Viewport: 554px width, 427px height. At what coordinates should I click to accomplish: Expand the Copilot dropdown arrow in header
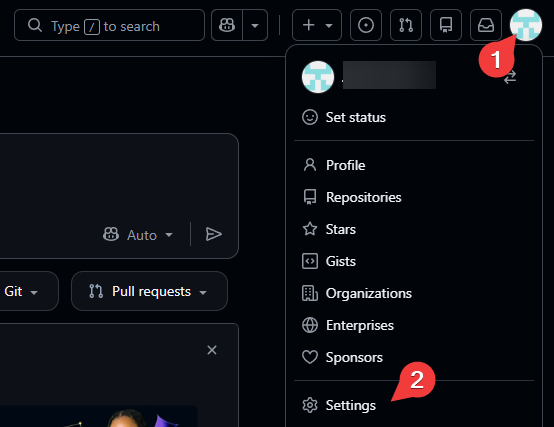(x=255, y=25)
